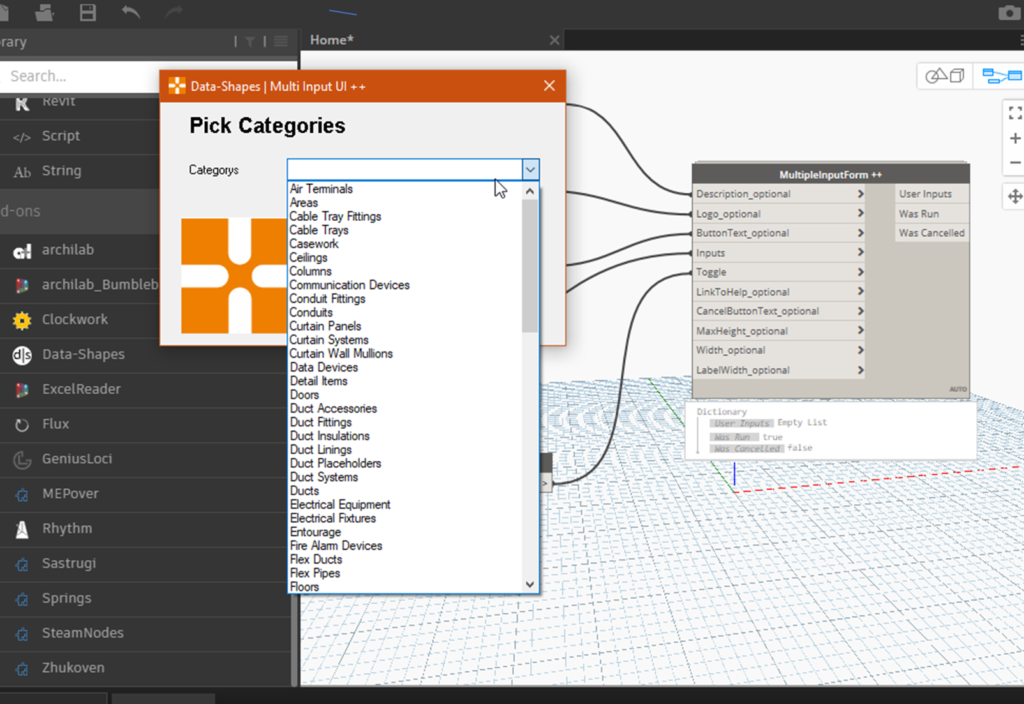Screen dimensions: 1024x704
Task: Click the category list scroll-down arrow
Action: pyautogui.click(x=530, y=584)
